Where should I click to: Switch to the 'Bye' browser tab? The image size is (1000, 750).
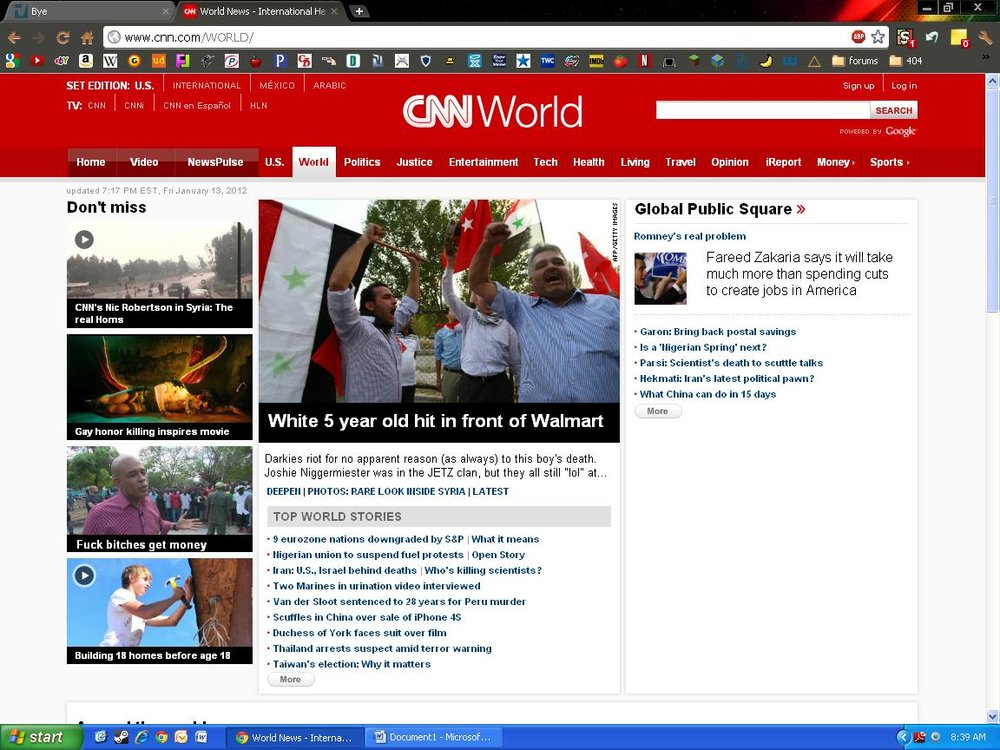pos(87,11)
